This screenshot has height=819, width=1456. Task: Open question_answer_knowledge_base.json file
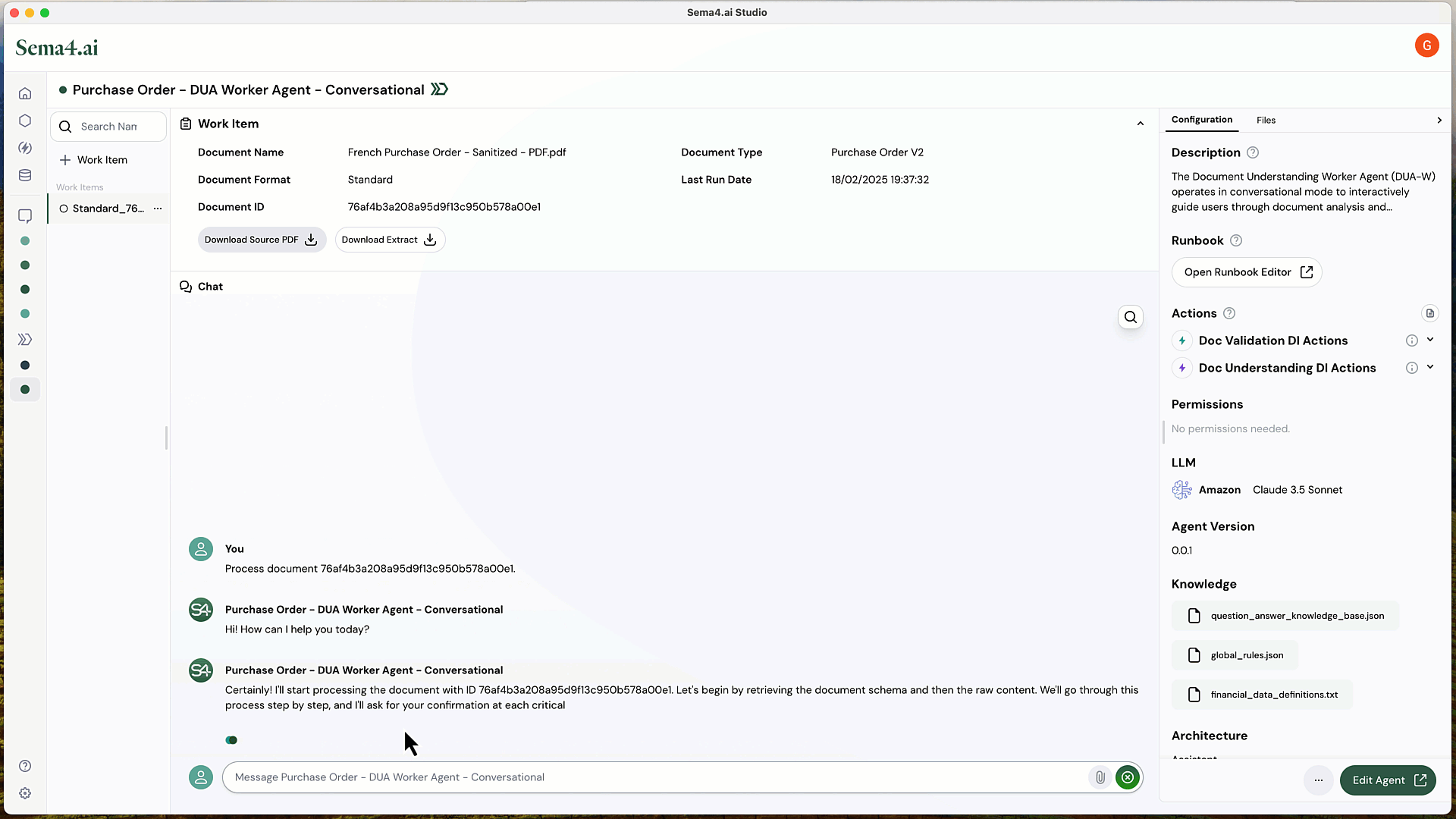(1285, 616)
